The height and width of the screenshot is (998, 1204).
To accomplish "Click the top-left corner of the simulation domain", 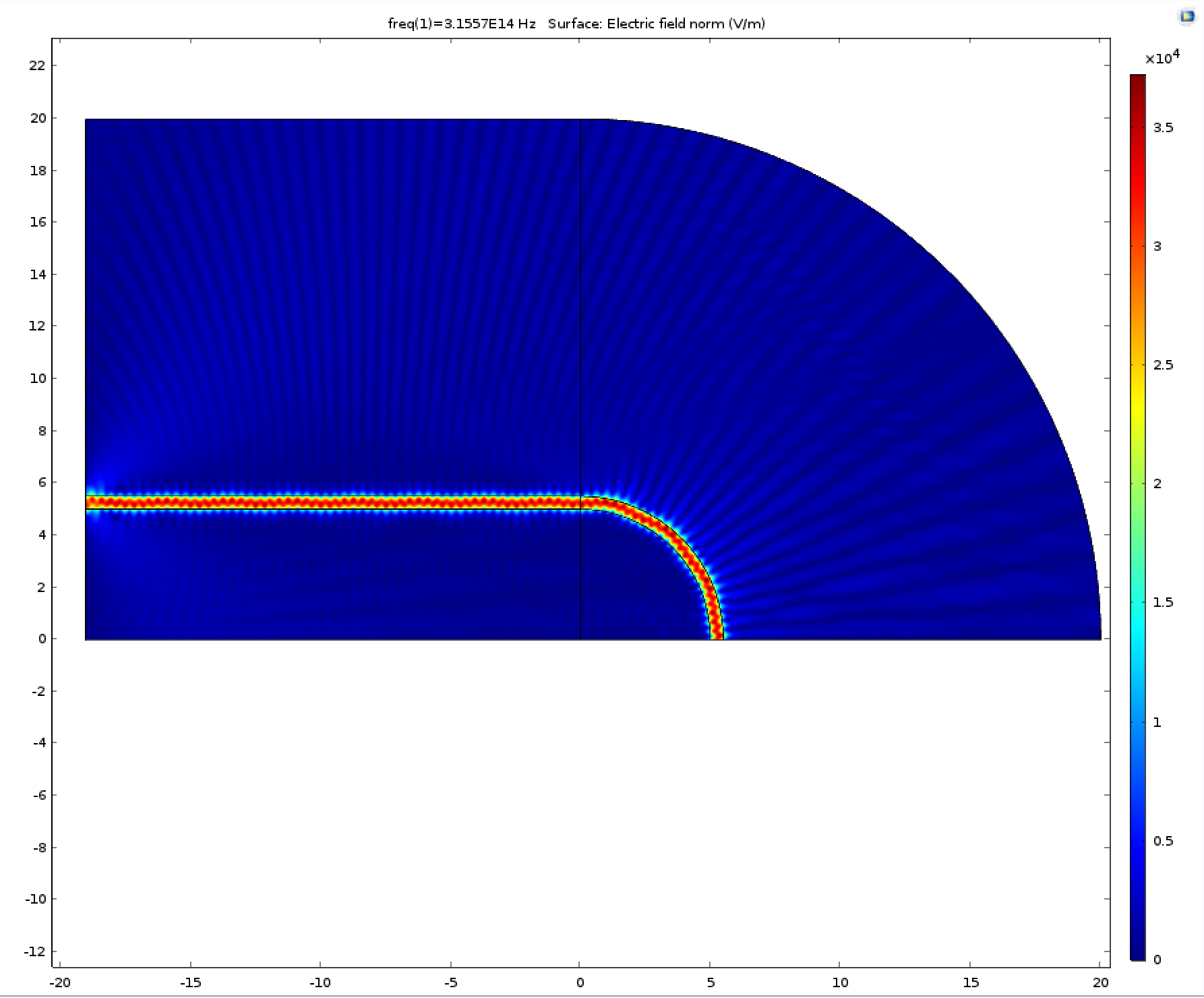I will pyautogui.click(x=86, y=120).
